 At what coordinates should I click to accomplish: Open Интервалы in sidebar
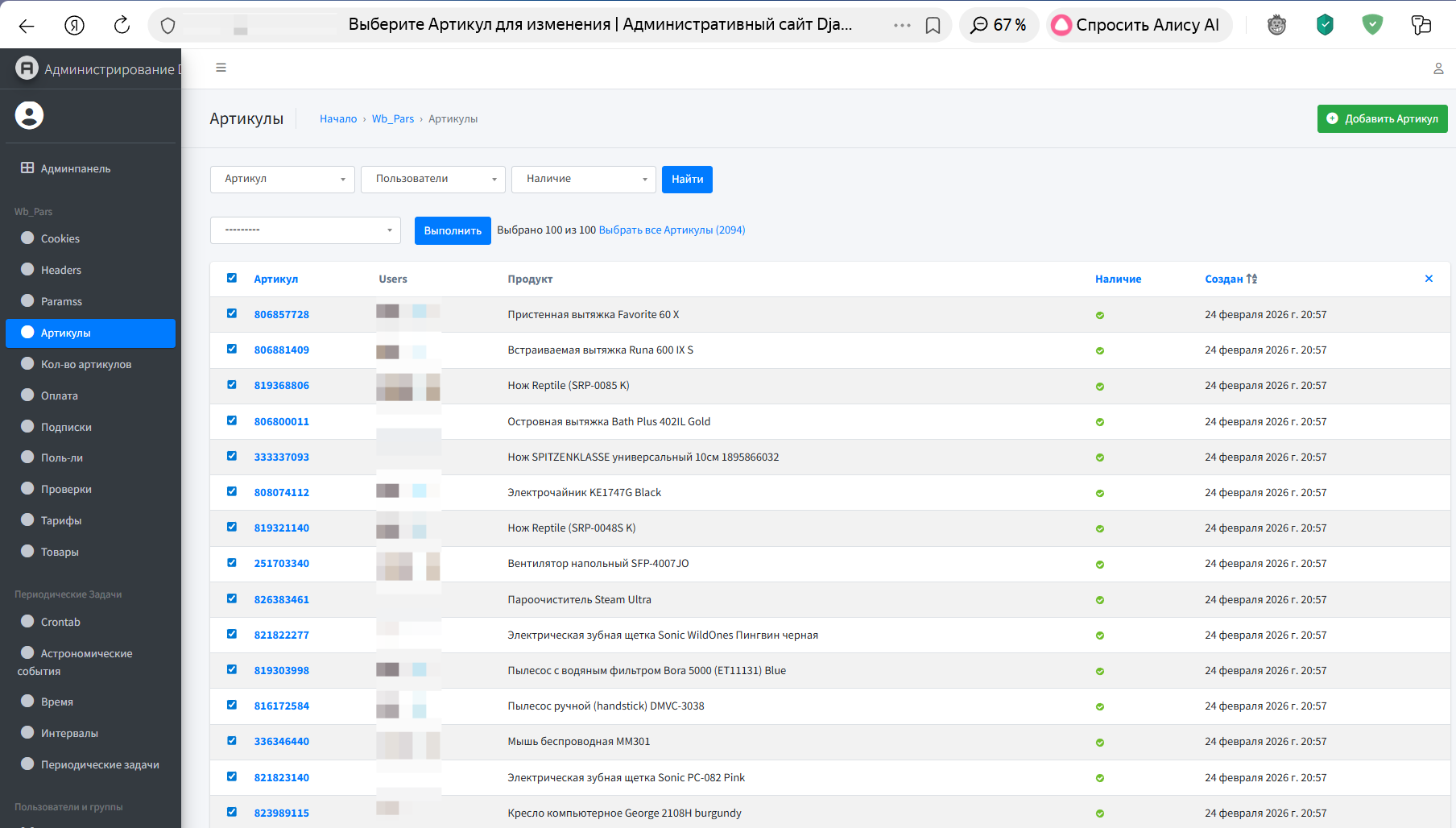point(90,733)
